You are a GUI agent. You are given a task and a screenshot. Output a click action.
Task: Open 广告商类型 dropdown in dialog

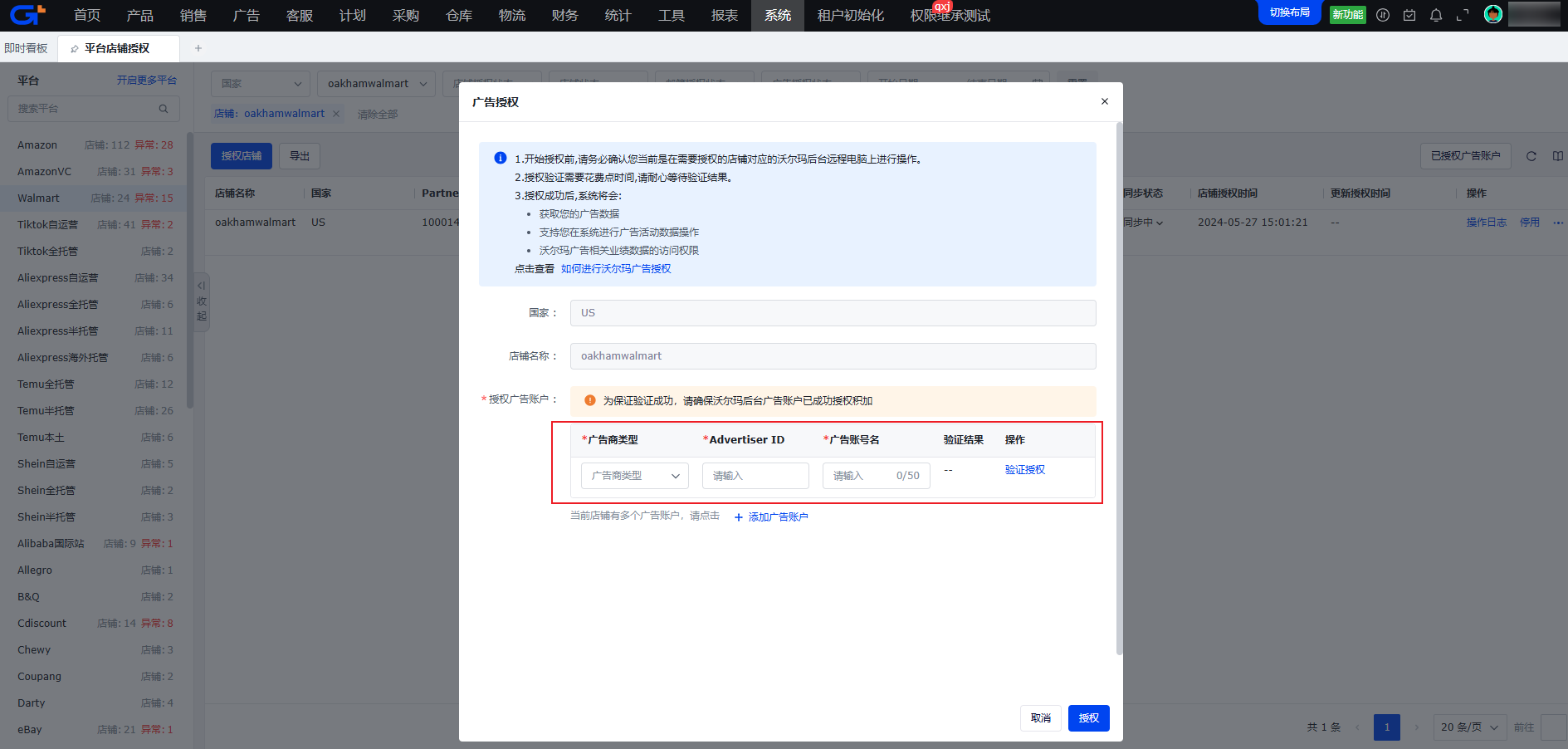pos(635,476)
